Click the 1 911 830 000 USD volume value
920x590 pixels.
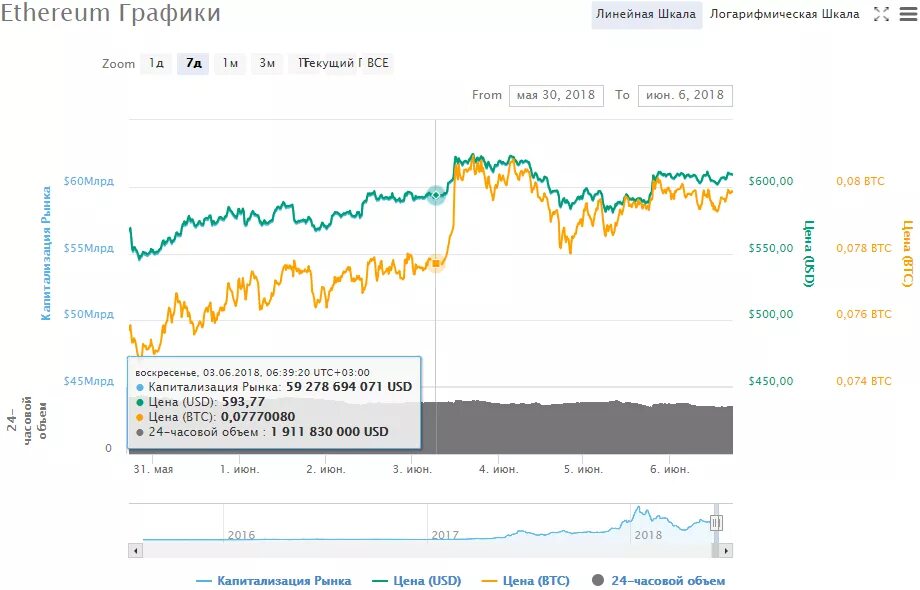coord(329,432)
